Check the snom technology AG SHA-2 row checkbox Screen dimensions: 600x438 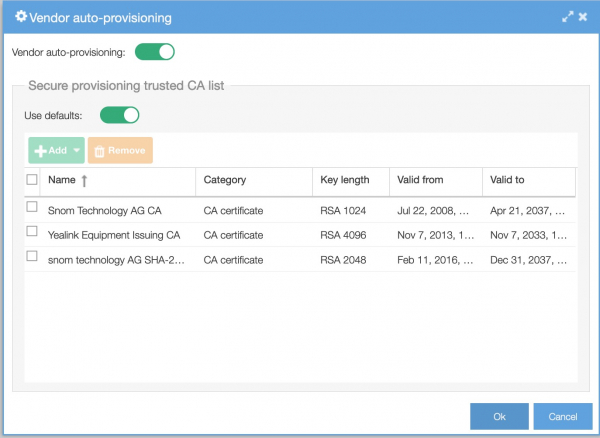point(32,256)
